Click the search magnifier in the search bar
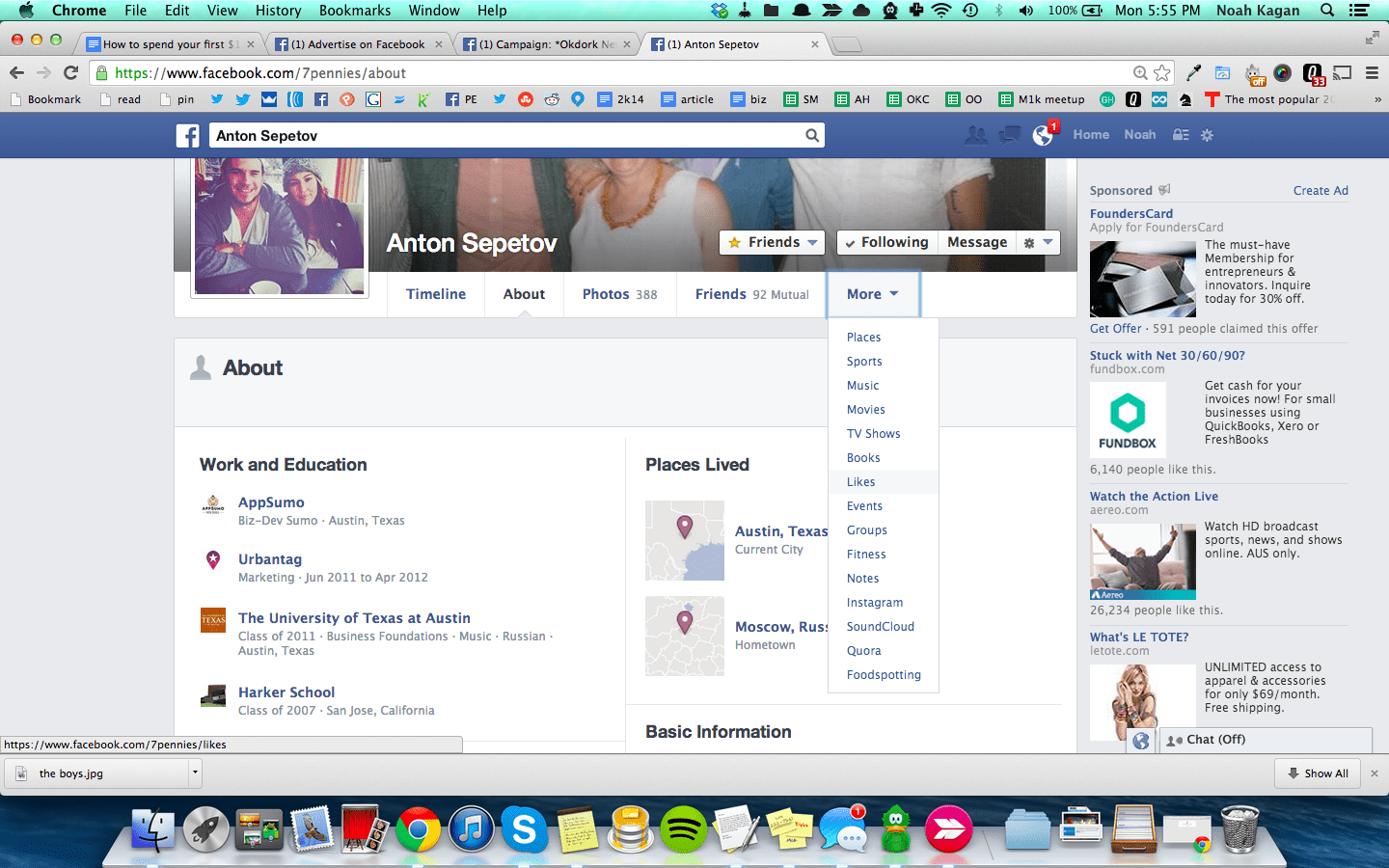Image resolution: width=1389 pixels, height=868 pixels. [x=811, y=135]
